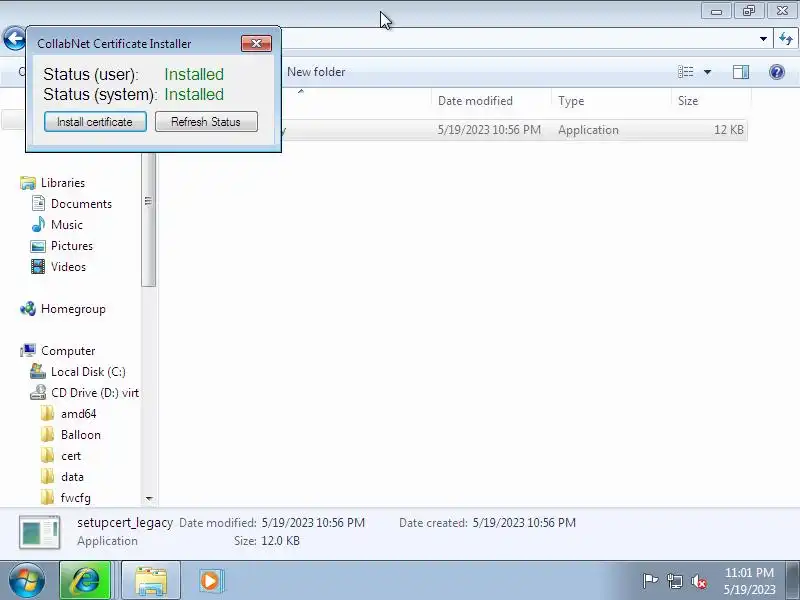Open the amd64 folder
Image resolution: width=800 pixels, height=600 pixels.
[x=79, y=414]
